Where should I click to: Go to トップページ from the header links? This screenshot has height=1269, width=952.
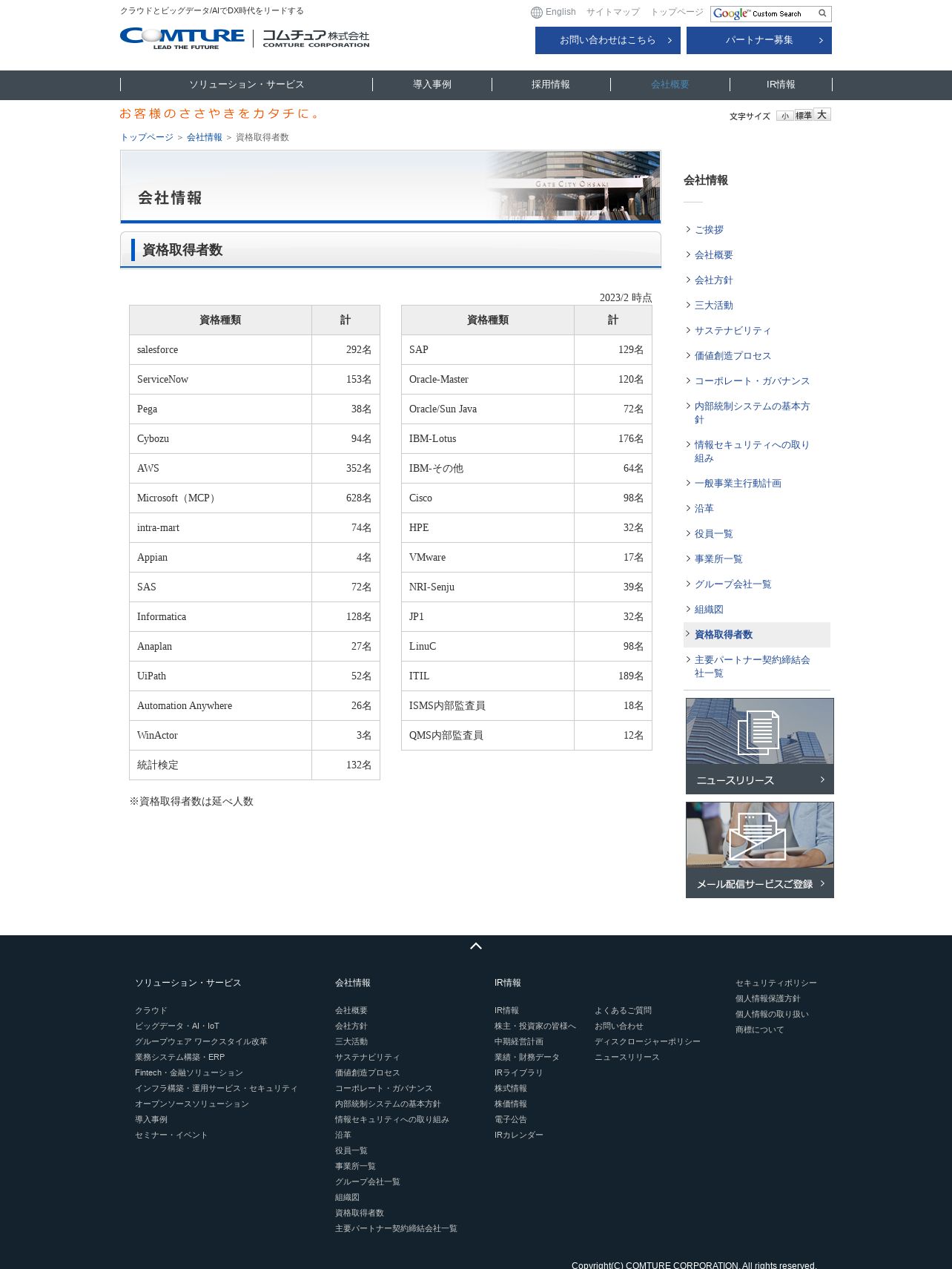[x=676, y=12]
